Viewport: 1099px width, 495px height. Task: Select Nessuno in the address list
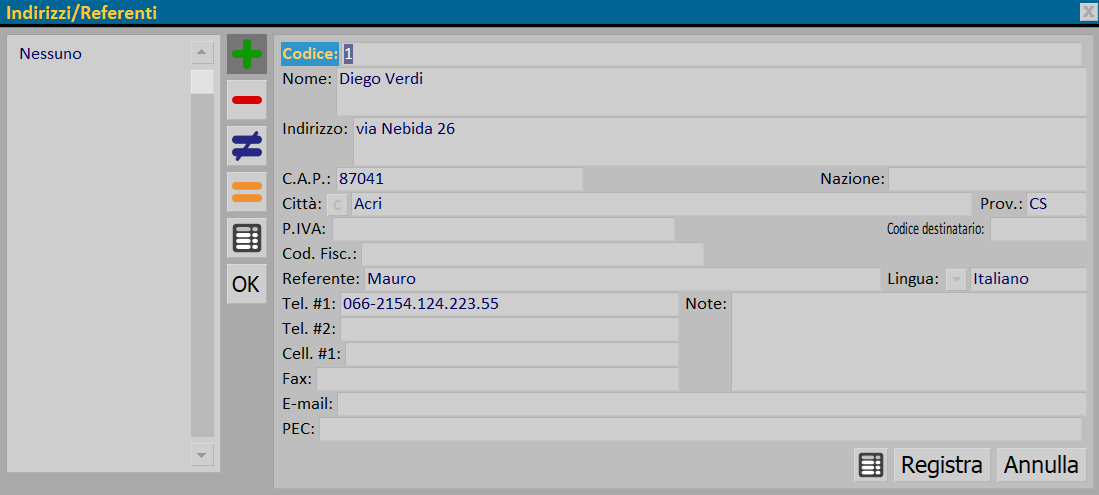(x=50, y=54)
